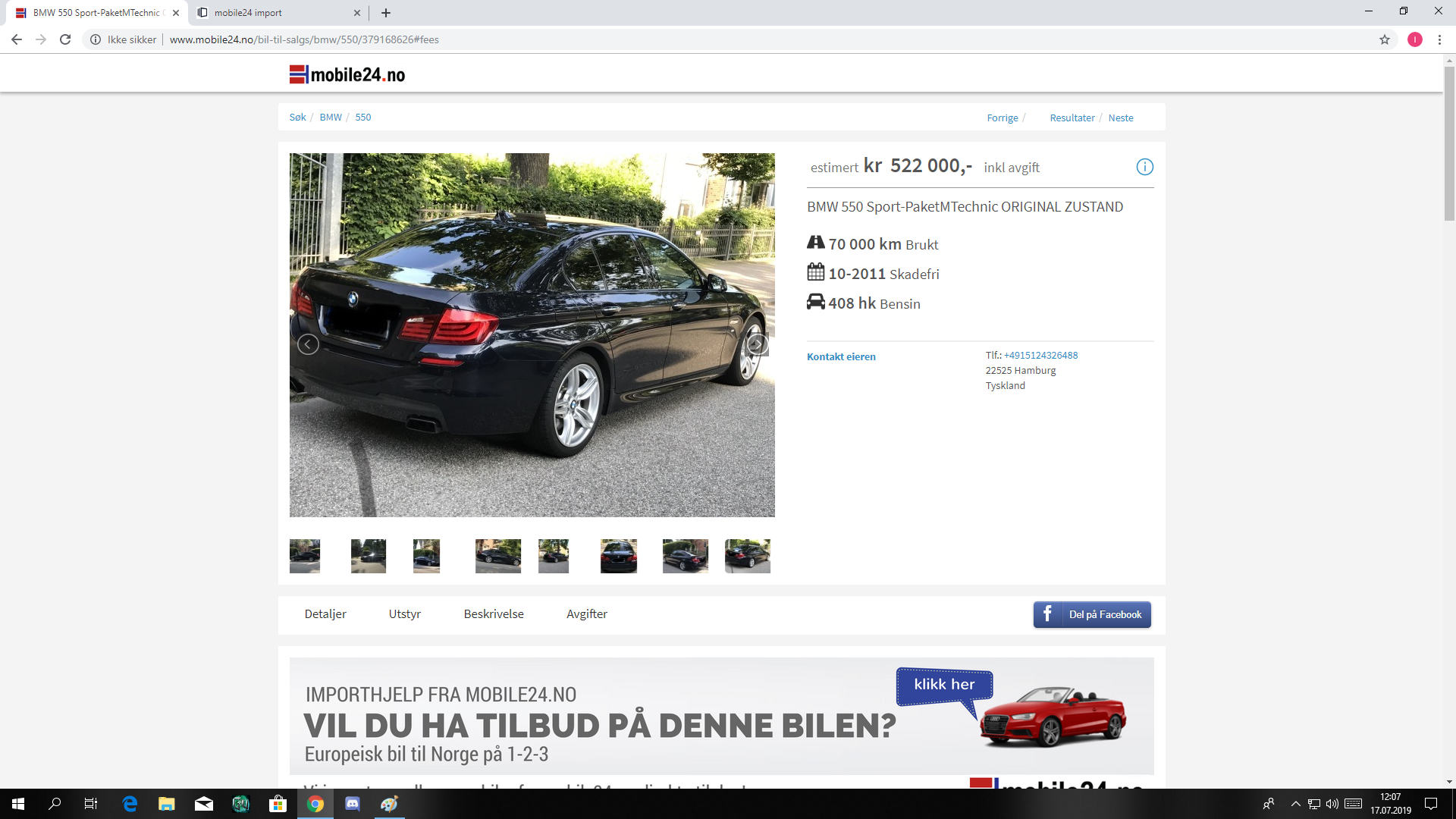
Task: Click the browser back arrow
Action: [17, 39]
